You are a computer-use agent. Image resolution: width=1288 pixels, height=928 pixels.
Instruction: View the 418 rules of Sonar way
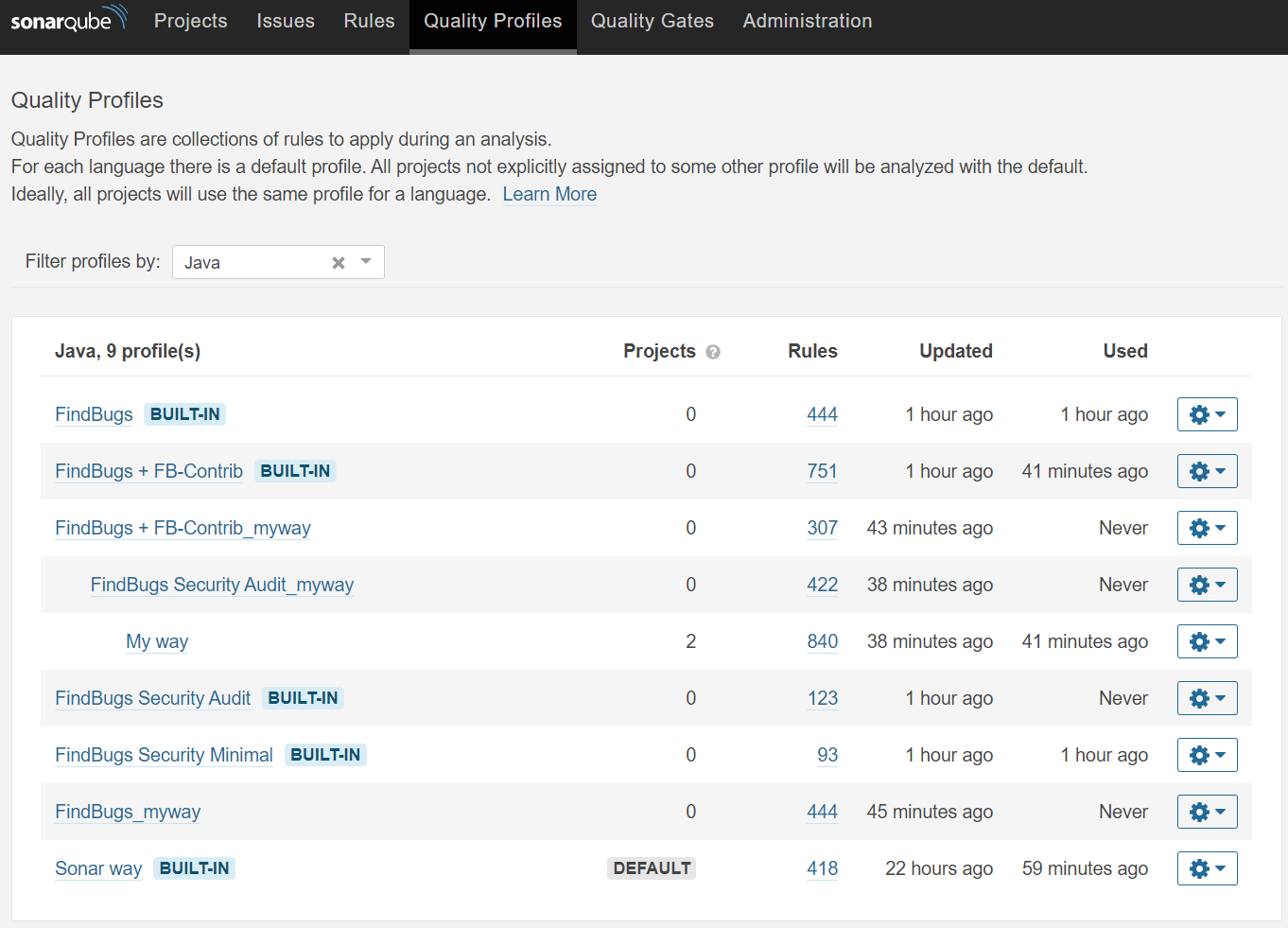(x=822, y=868)
